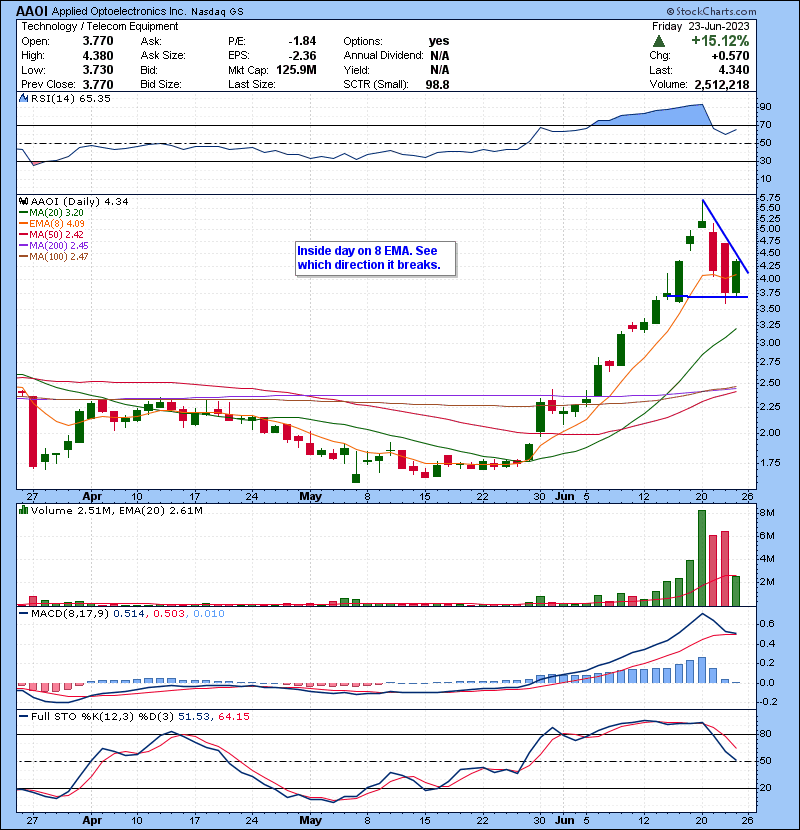Screen dimensions: 800x830
Task: Click the 5.75 price axis label
Action: pos(769,197)
